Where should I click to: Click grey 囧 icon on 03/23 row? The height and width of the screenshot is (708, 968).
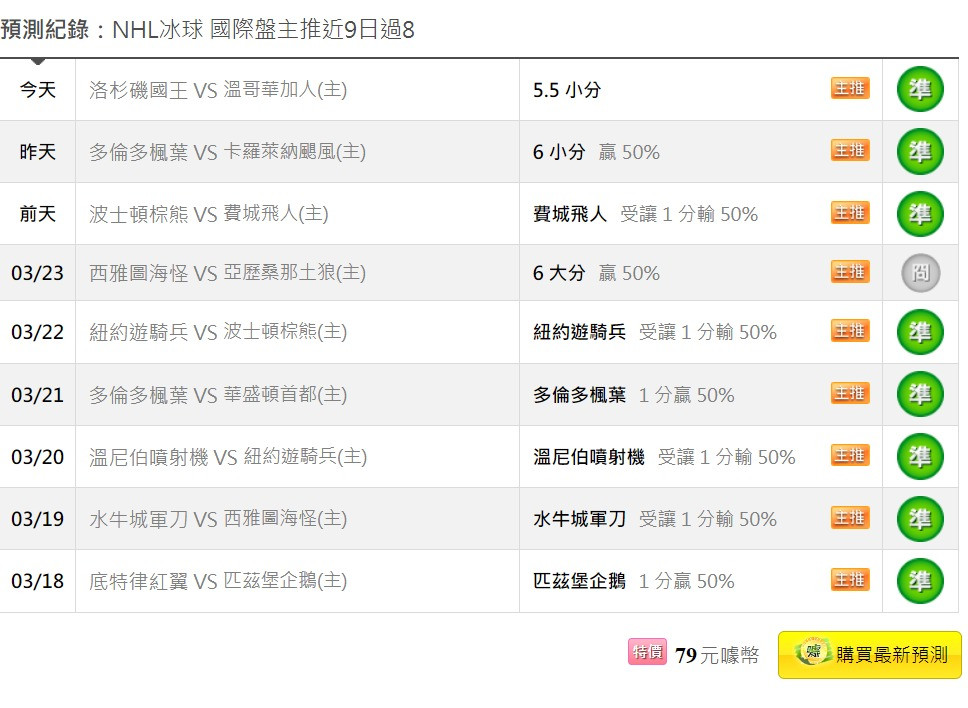[x=920, y=273]
